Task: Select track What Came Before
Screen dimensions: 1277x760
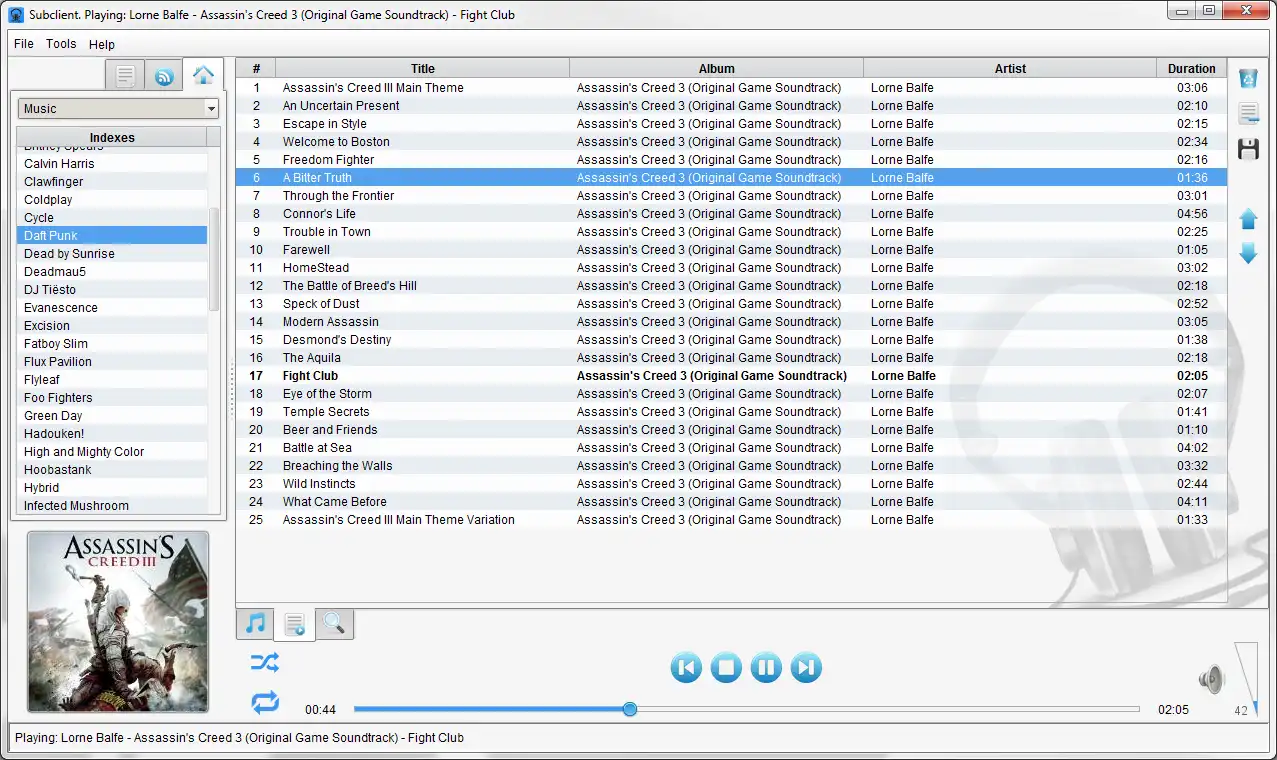Action: tap(731, 502)
